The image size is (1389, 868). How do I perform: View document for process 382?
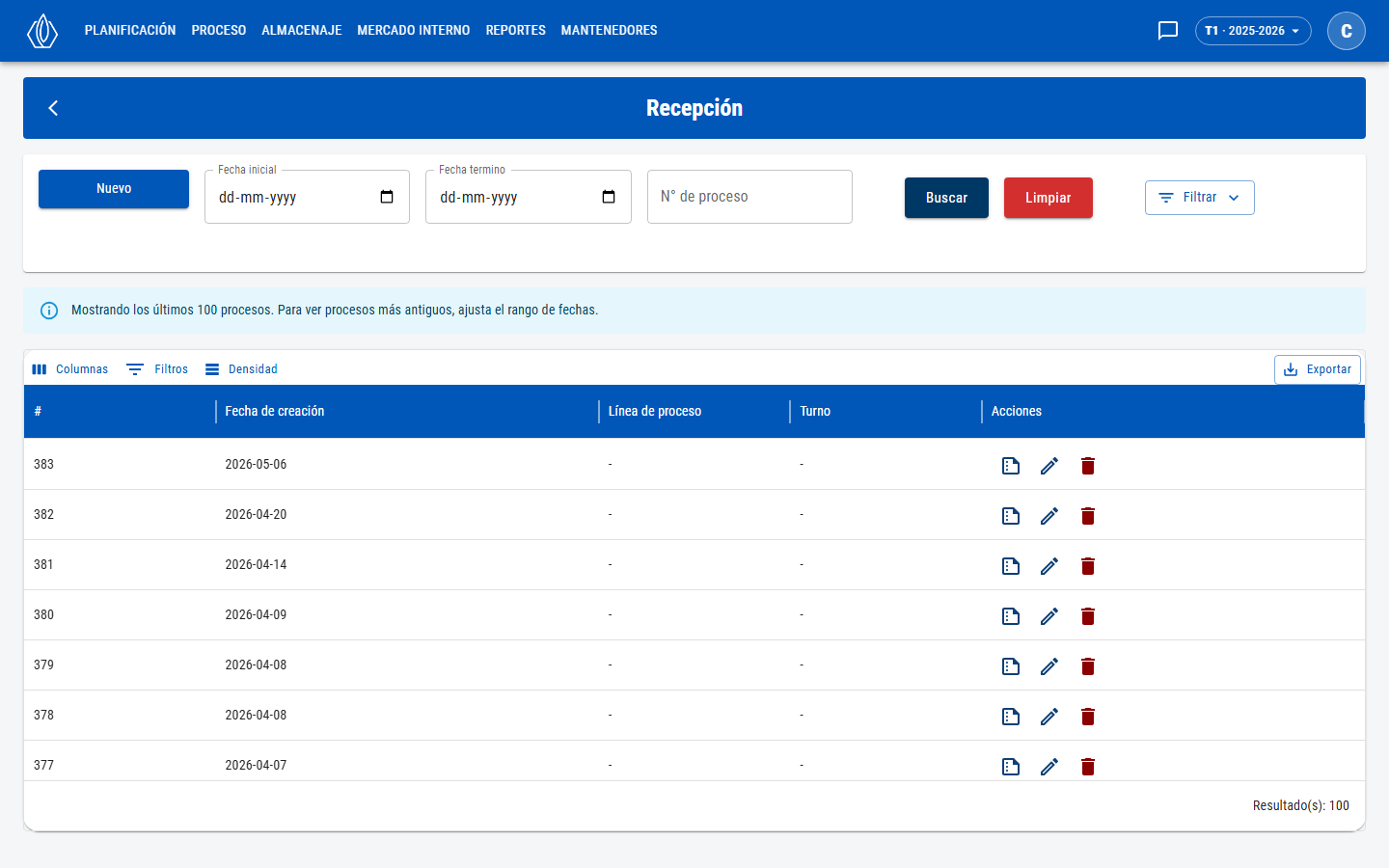tap(1011, 516)
